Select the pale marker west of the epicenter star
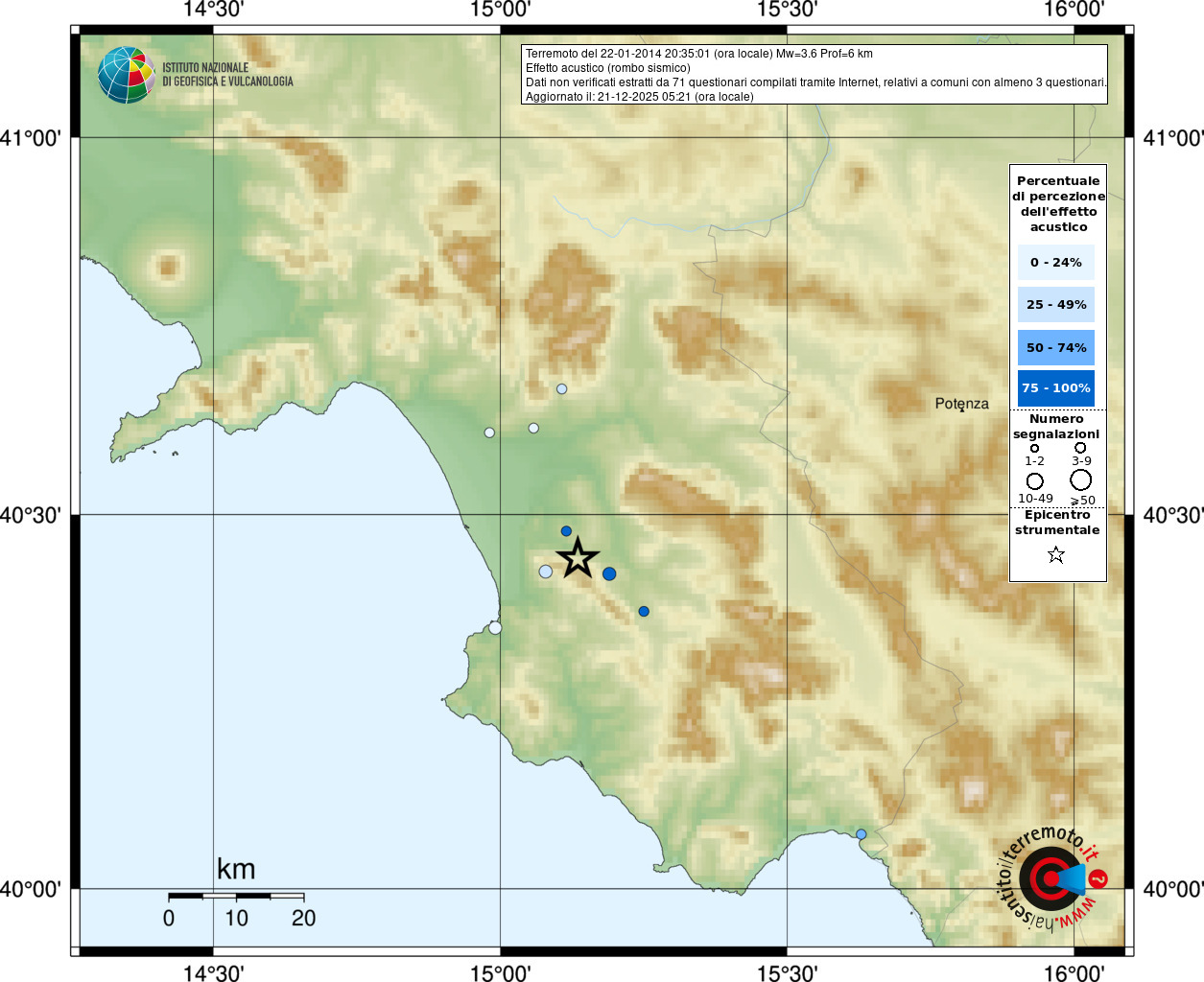Viewport: 1204px width, 982px height. tap(546, 572)
